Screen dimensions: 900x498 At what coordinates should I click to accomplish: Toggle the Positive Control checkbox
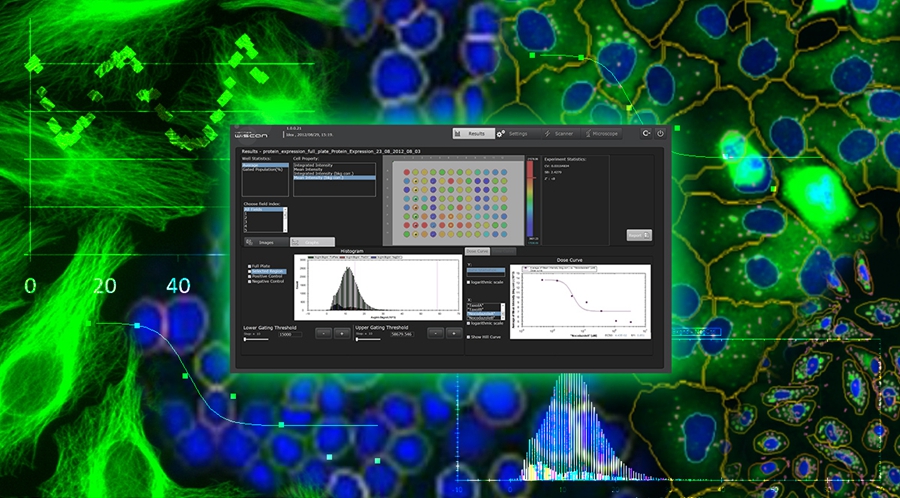pos(249,277)
